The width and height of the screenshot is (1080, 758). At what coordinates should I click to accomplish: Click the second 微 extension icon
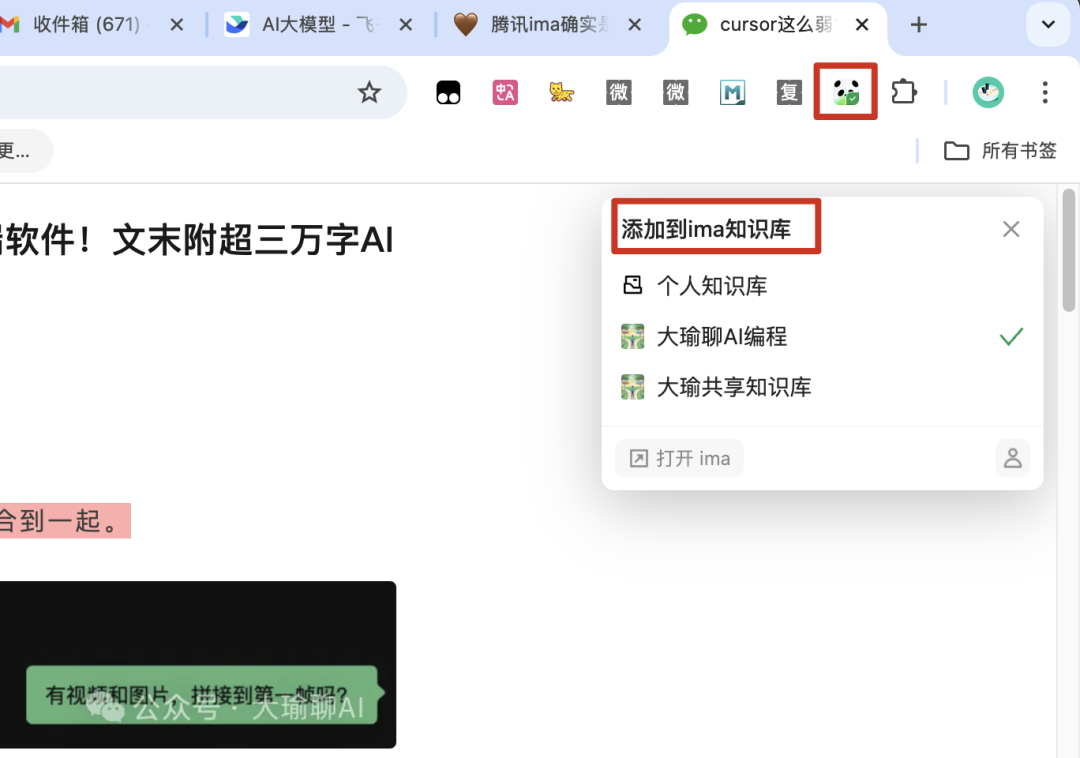pyautogui.click(x=676, y=92)
